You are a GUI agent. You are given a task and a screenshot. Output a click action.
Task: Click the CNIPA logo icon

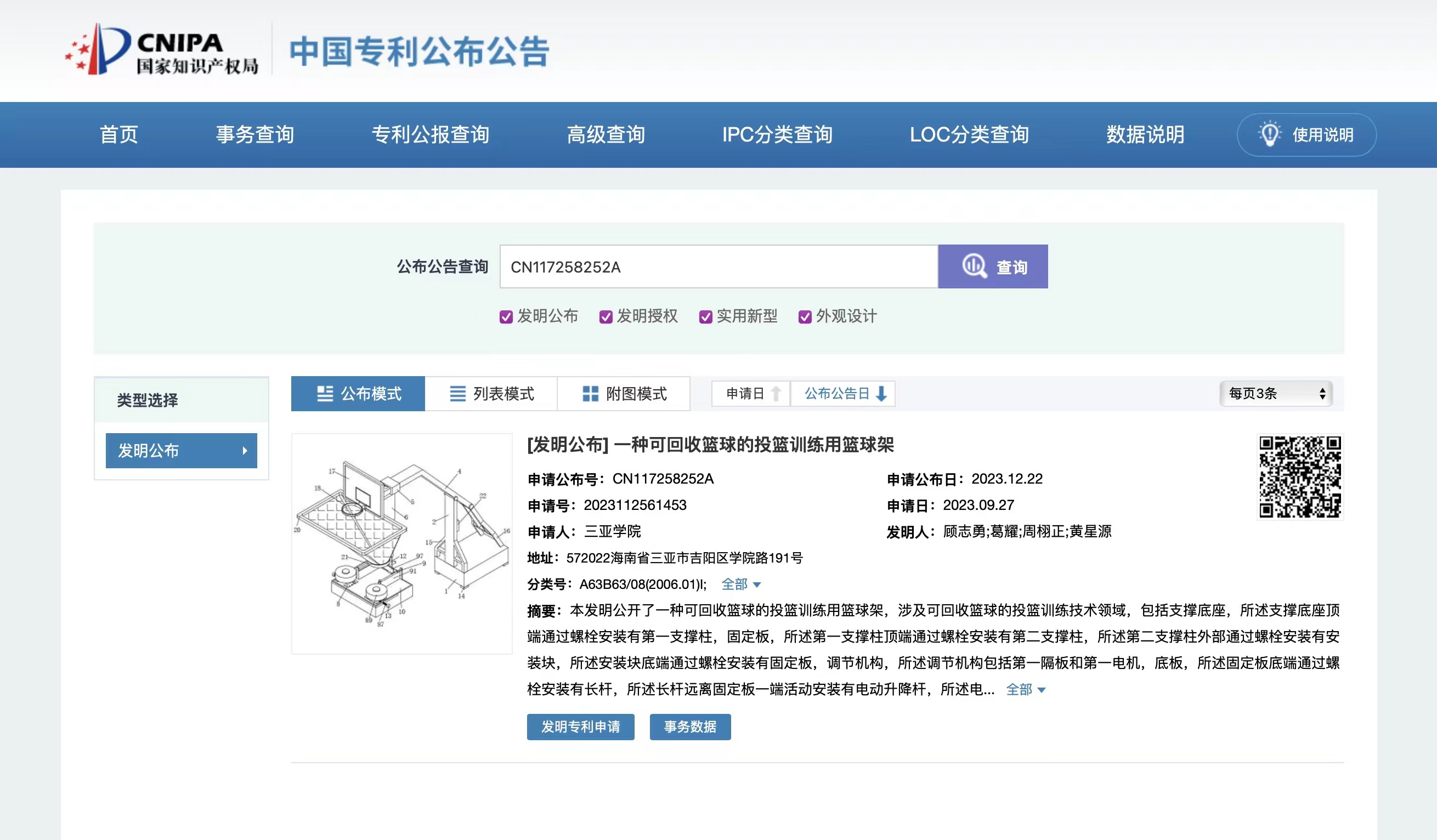[x=98, y=49]
